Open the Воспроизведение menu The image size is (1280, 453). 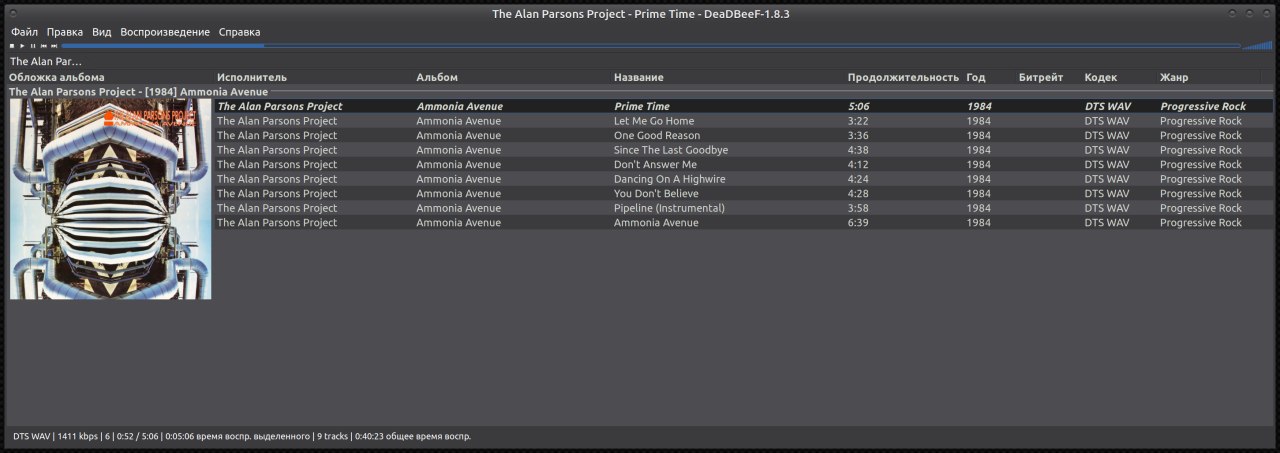[165, 32]
